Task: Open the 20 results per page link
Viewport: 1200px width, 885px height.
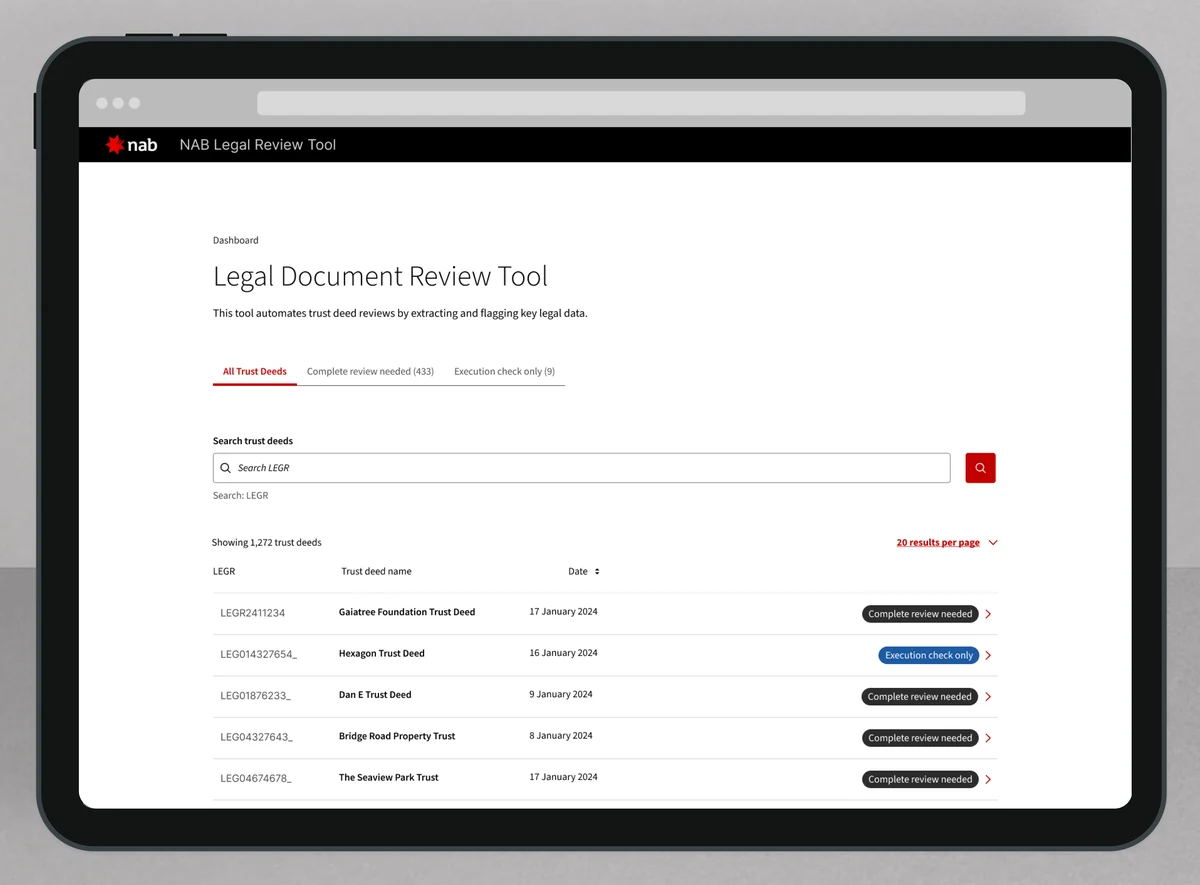Action: [x=938, y=543]
